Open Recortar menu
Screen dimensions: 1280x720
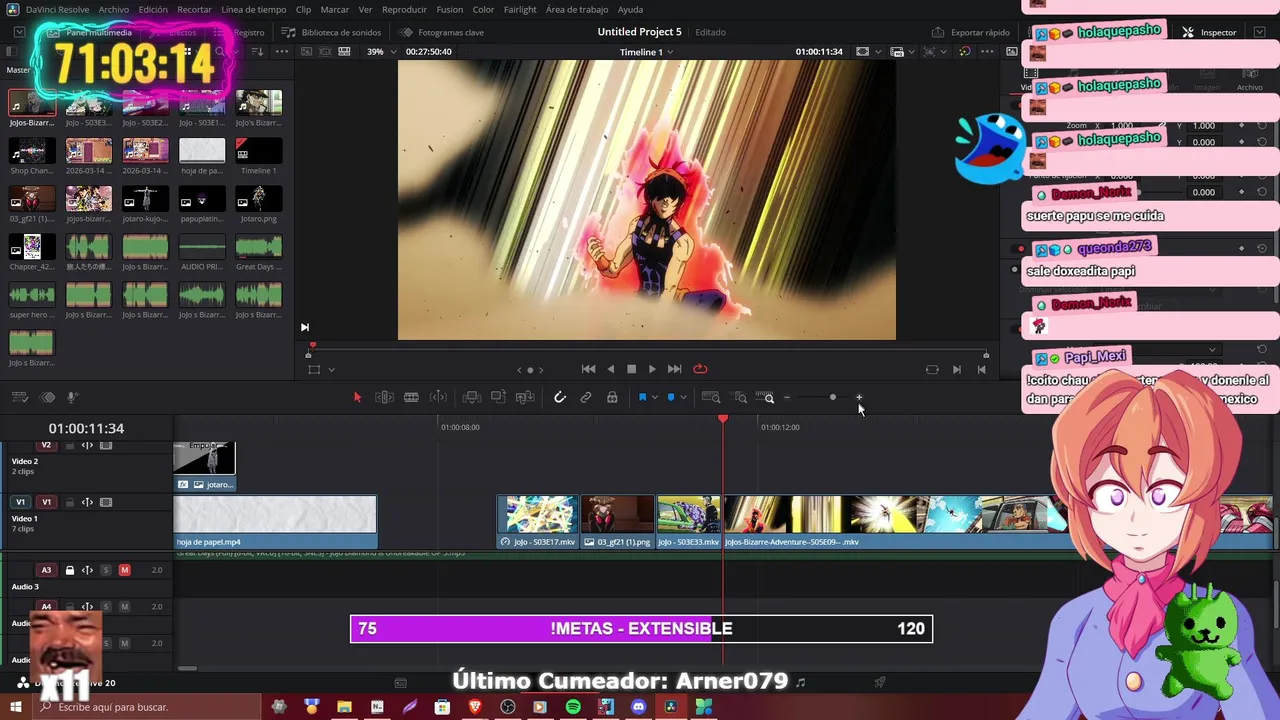[194, 9]
